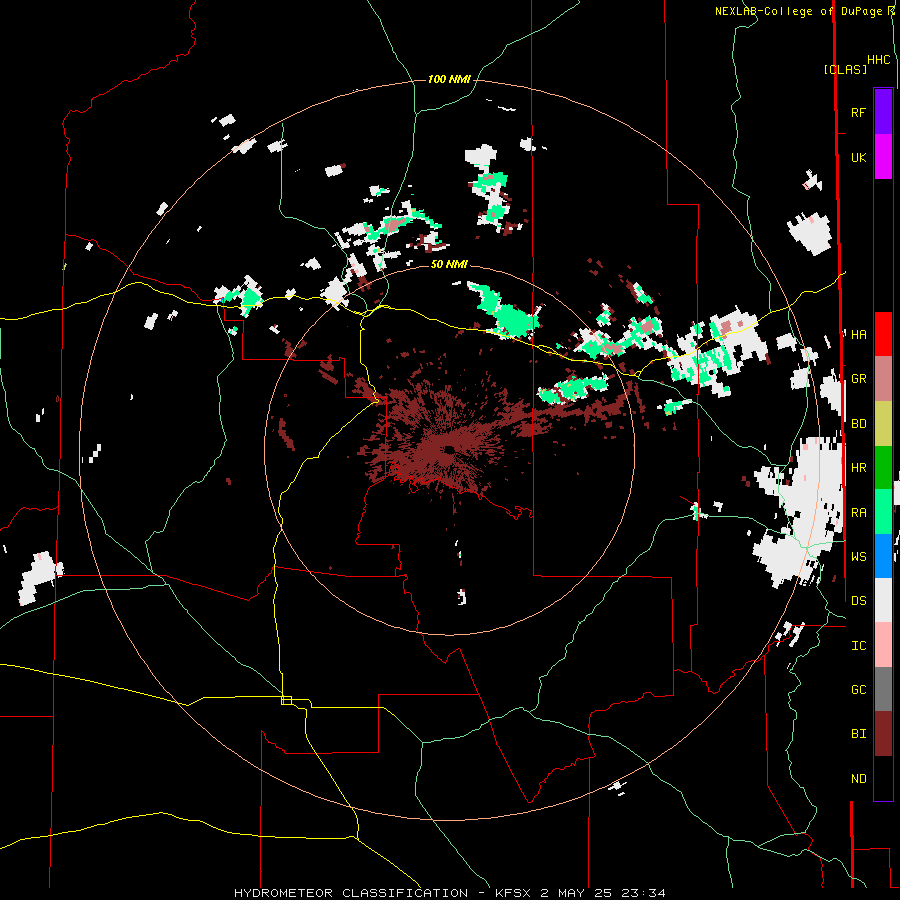The image size is (900, 900).
Task: Click the Hydrometeor Classification KFSX caption
Action: click(450, 893)
